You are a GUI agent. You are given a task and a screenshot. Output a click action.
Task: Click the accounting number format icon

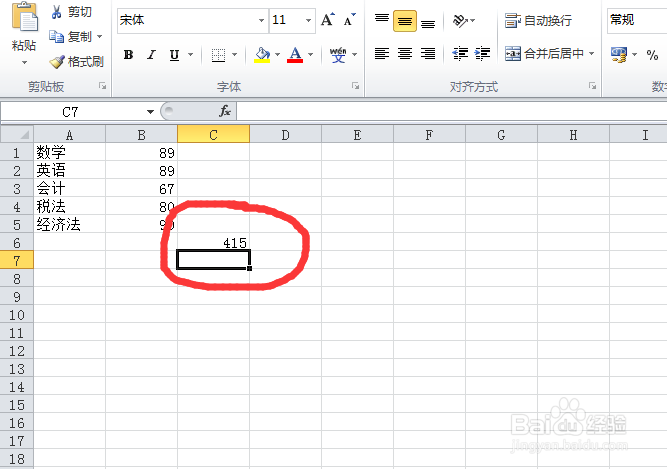pyautogui.click(x=619, y=54)
